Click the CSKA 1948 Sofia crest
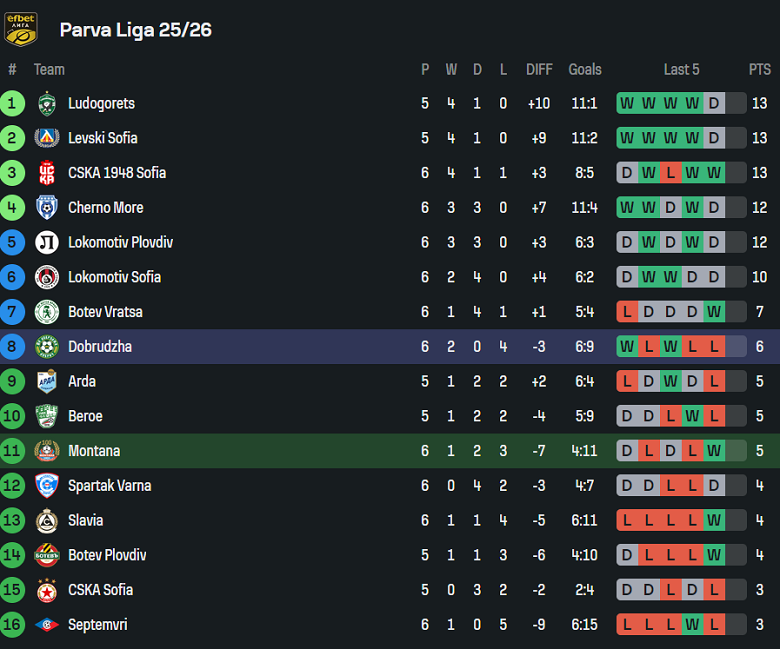This screenshot has width=780, height=649. pyautogui.click(x=46, y=173)
